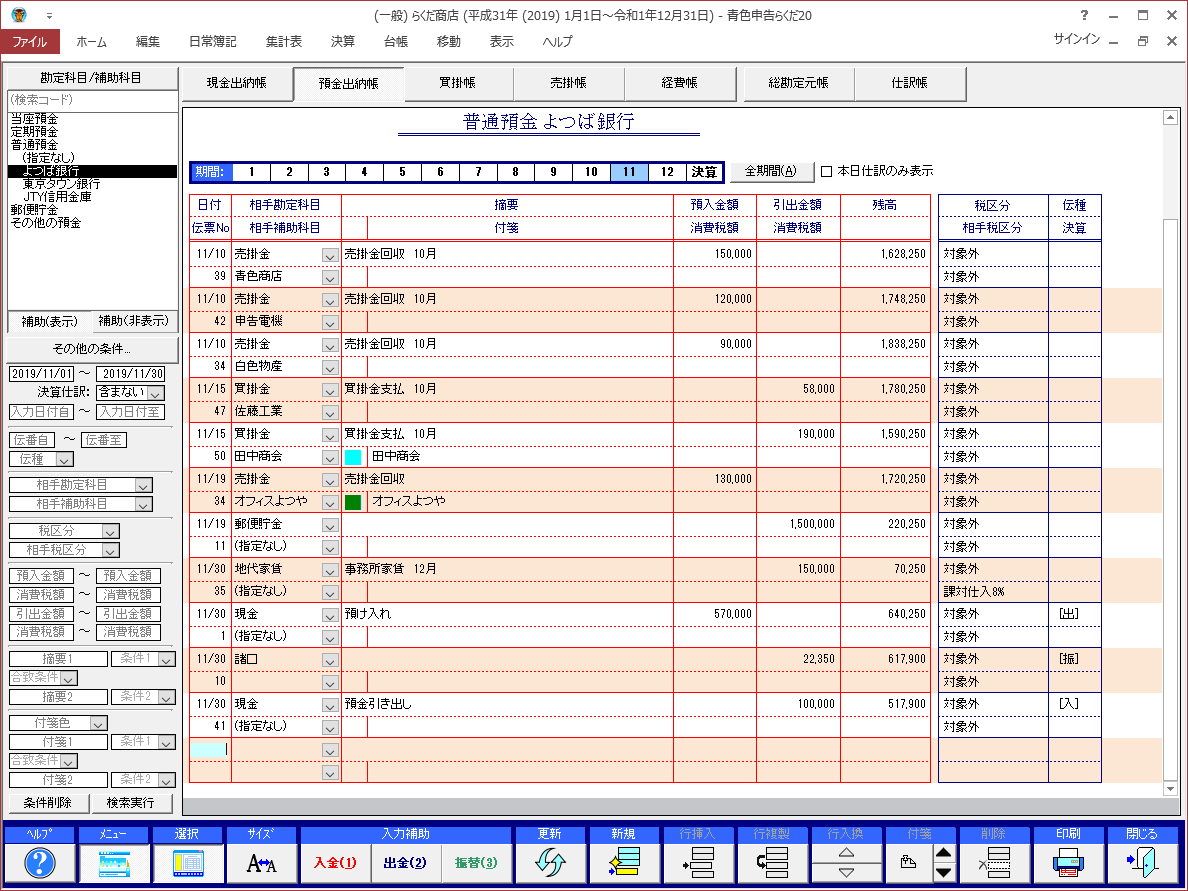Select period month 1 button
Image resolution: width=1188 pixels, height=891 pixels.
pyautogui.click(x=252, y=172)
